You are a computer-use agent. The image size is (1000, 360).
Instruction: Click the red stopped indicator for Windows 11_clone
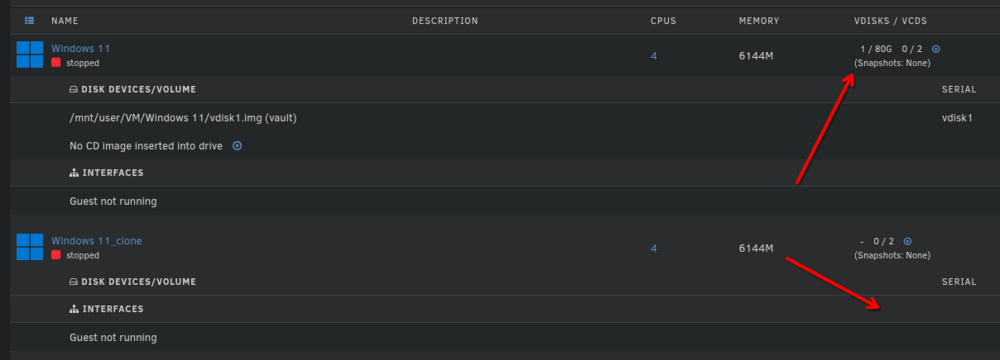pos(56,255)
